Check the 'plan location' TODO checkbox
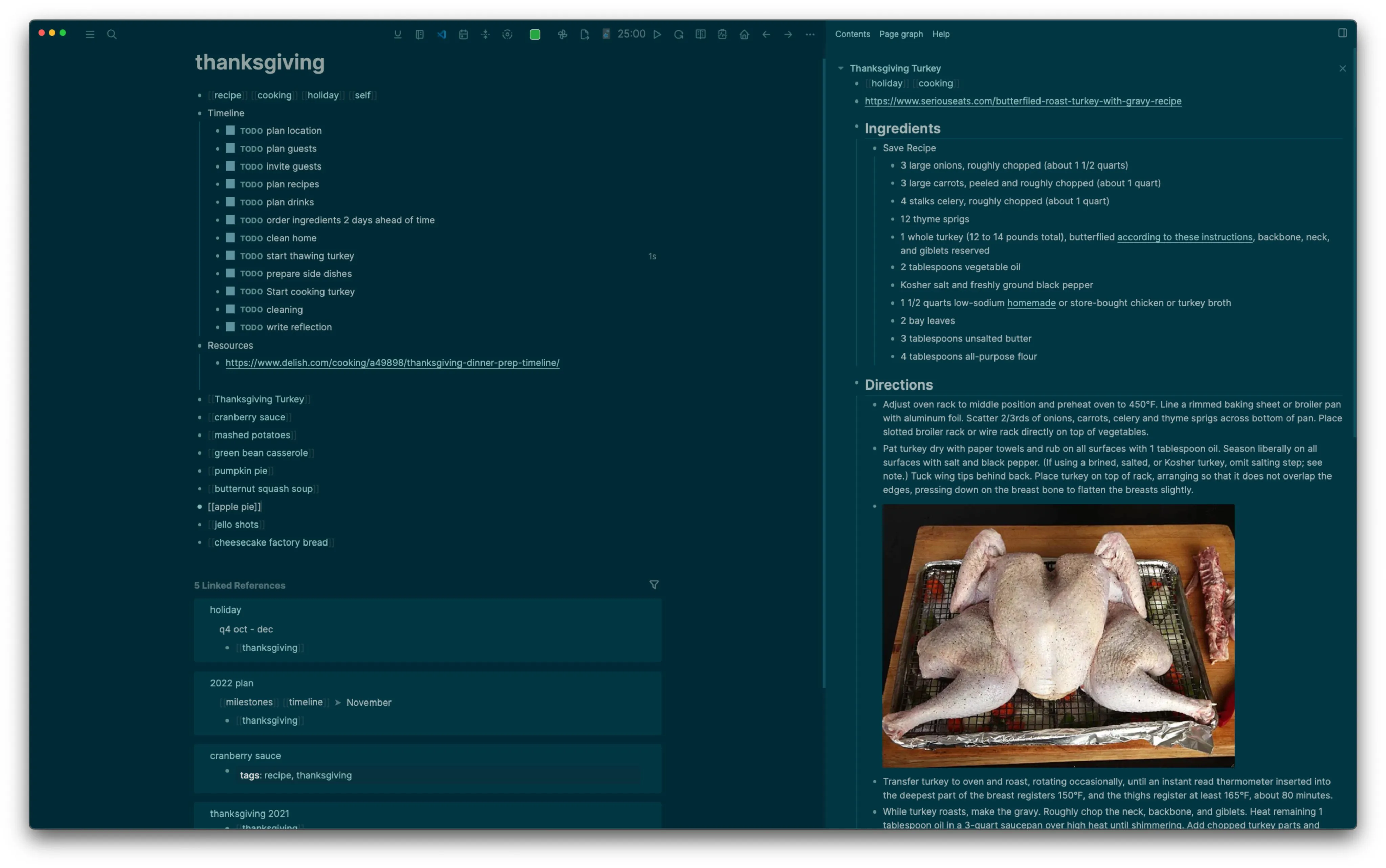Screen dimensions: 1386x868 (x=230, y=130)
